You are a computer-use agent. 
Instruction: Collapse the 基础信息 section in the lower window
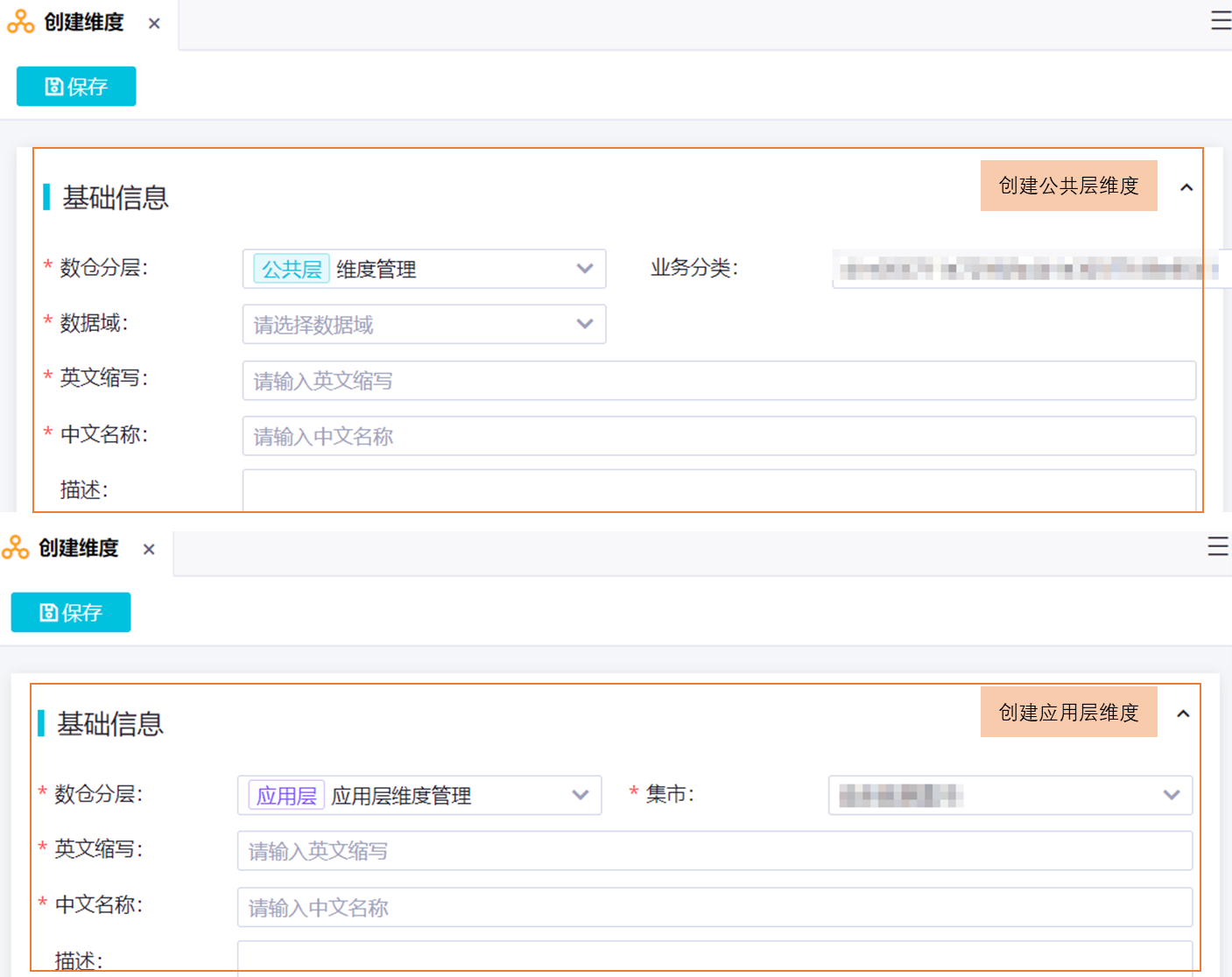[x=1183, y=713]
